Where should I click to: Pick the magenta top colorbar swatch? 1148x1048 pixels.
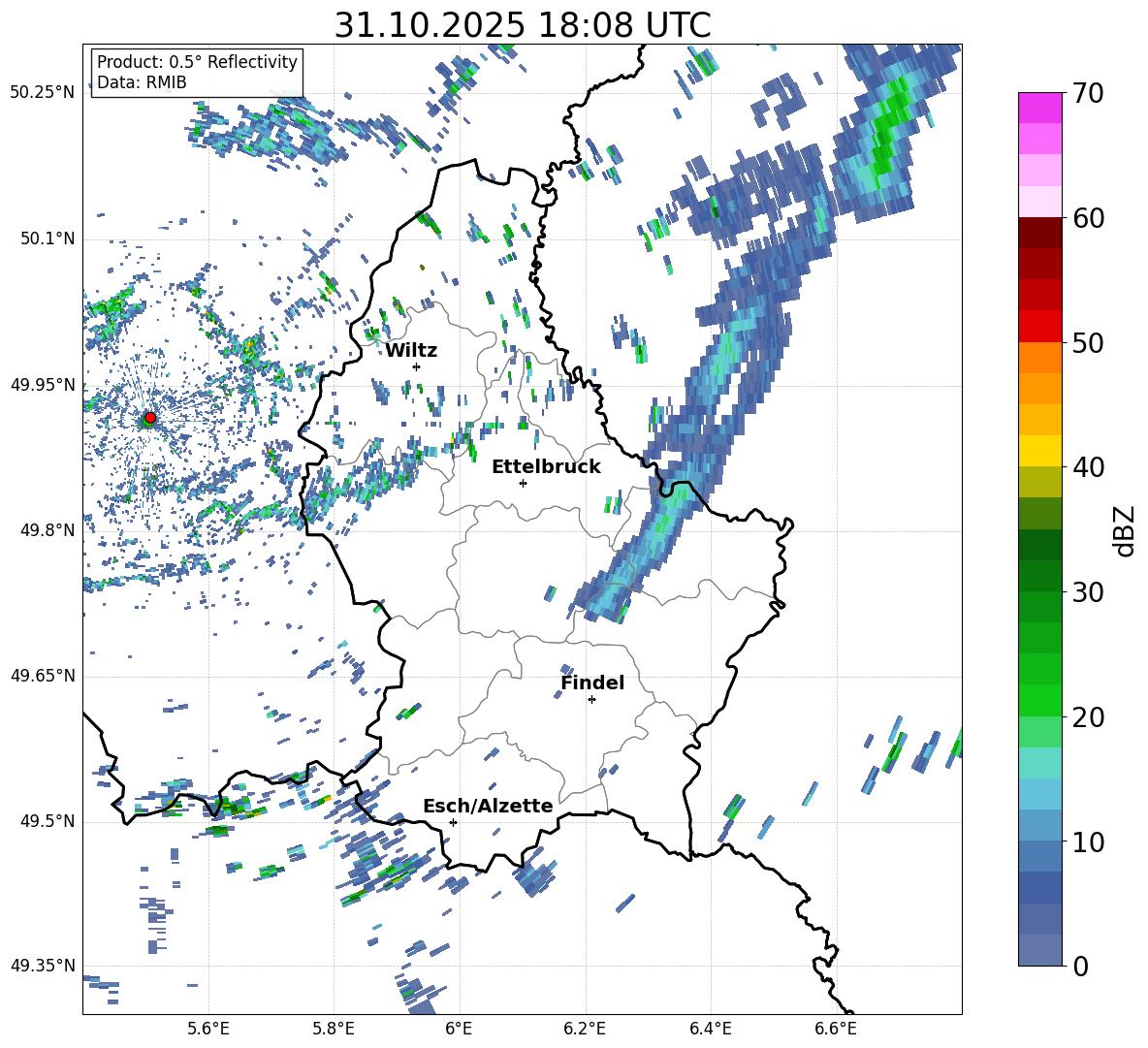(x=1039, y=108)
